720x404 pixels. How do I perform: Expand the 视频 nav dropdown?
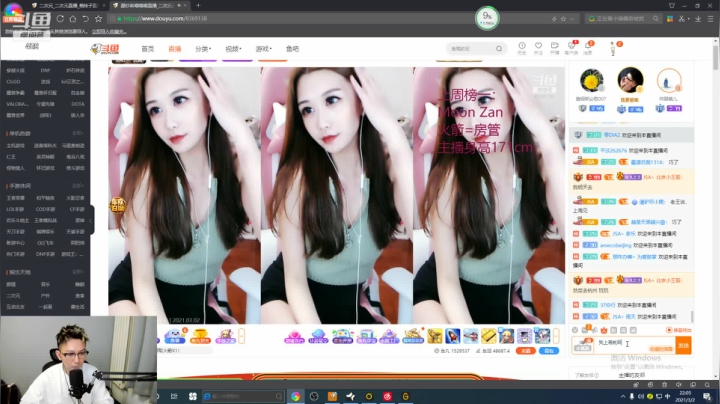233,49
